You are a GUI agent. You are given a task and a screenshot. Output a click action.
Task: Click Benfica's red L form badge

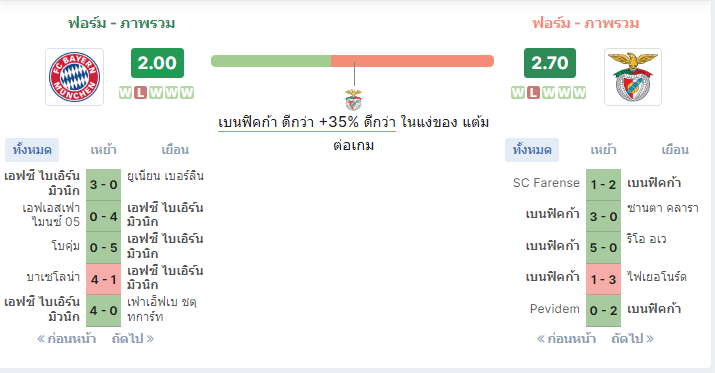tap(533, 93)
